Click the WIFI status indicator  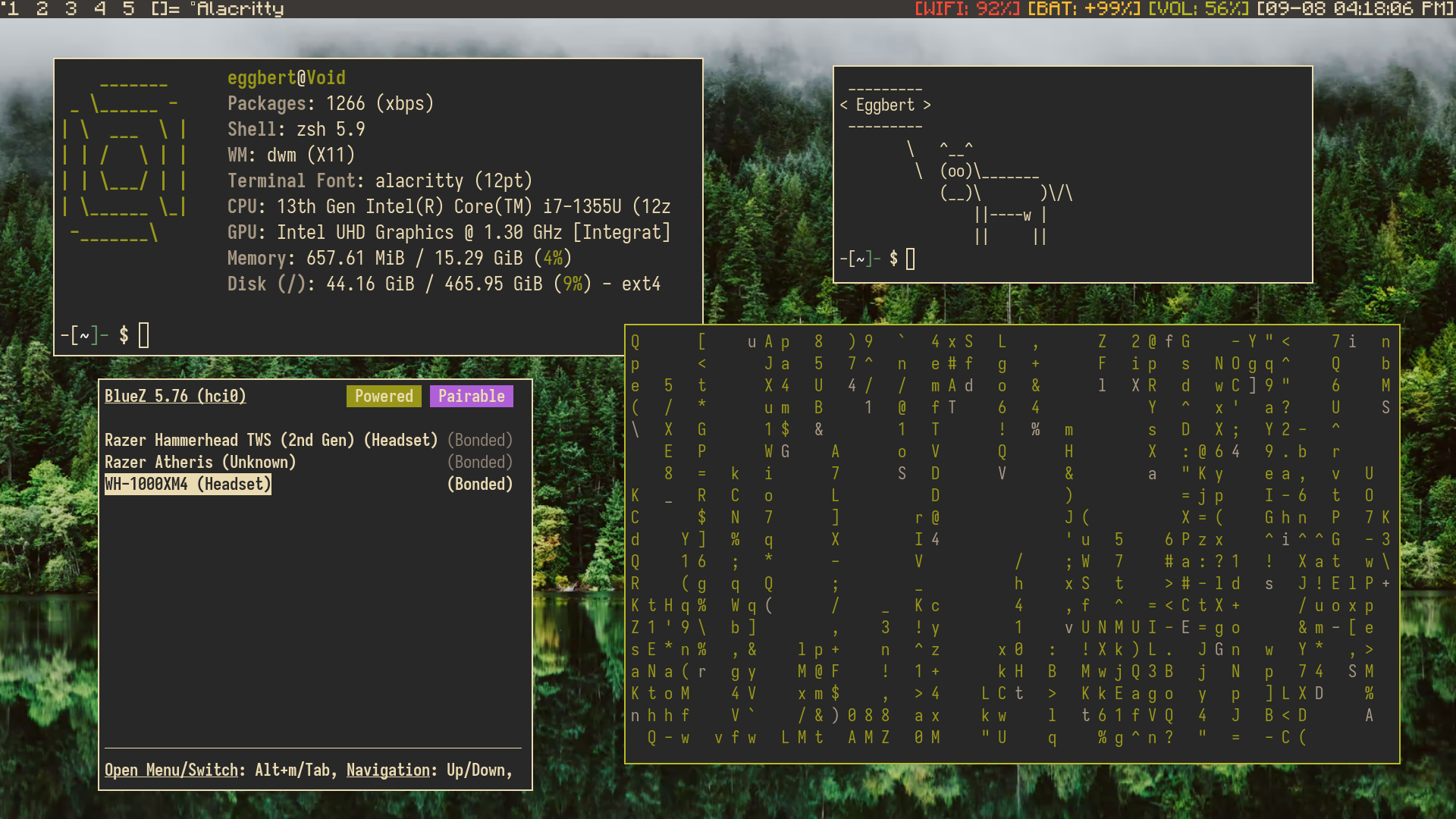(967, 9)
